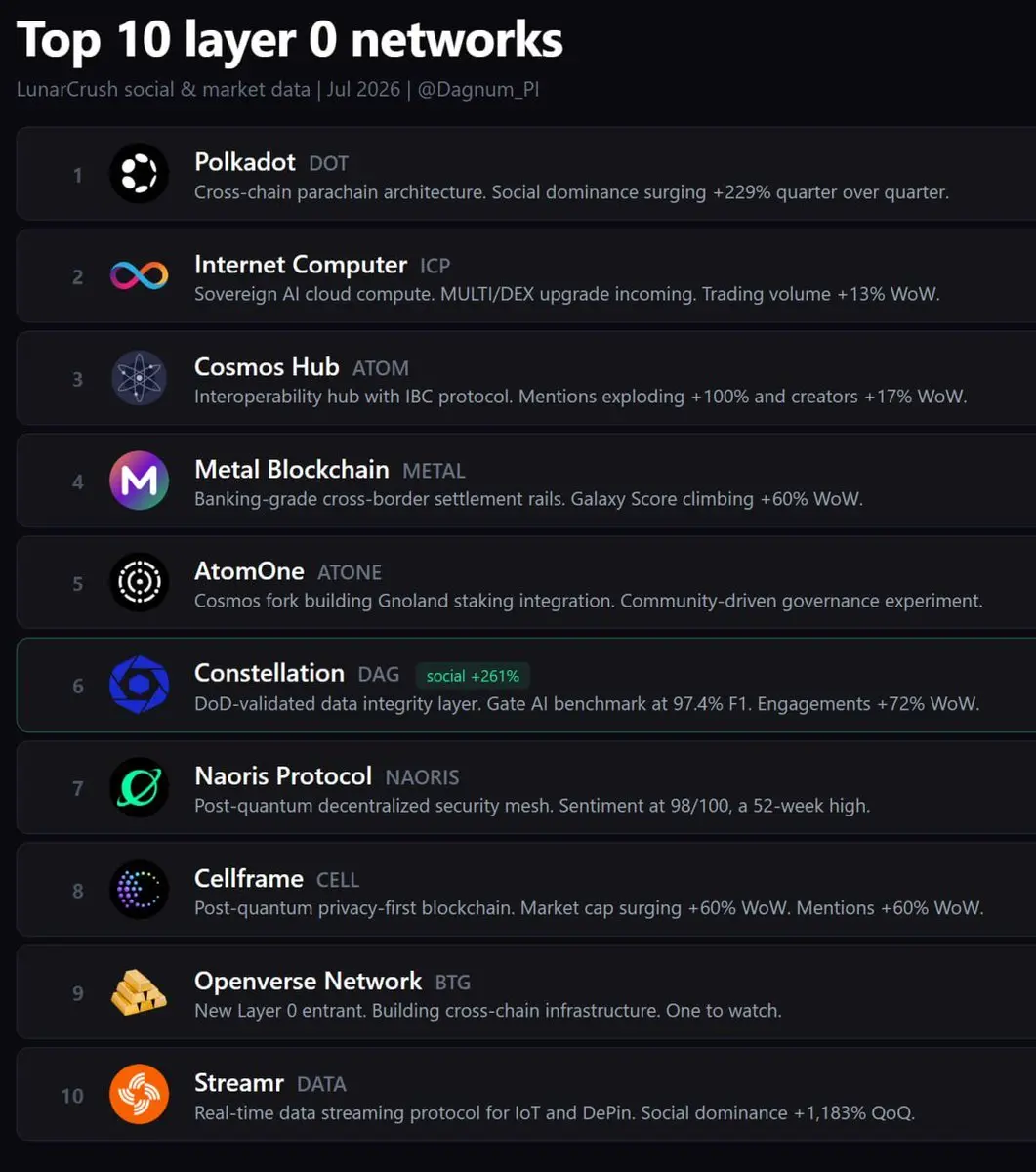Open the Polkadot project name
The height and width of the screenshot is (1172, 1036).
pos(245,161)
